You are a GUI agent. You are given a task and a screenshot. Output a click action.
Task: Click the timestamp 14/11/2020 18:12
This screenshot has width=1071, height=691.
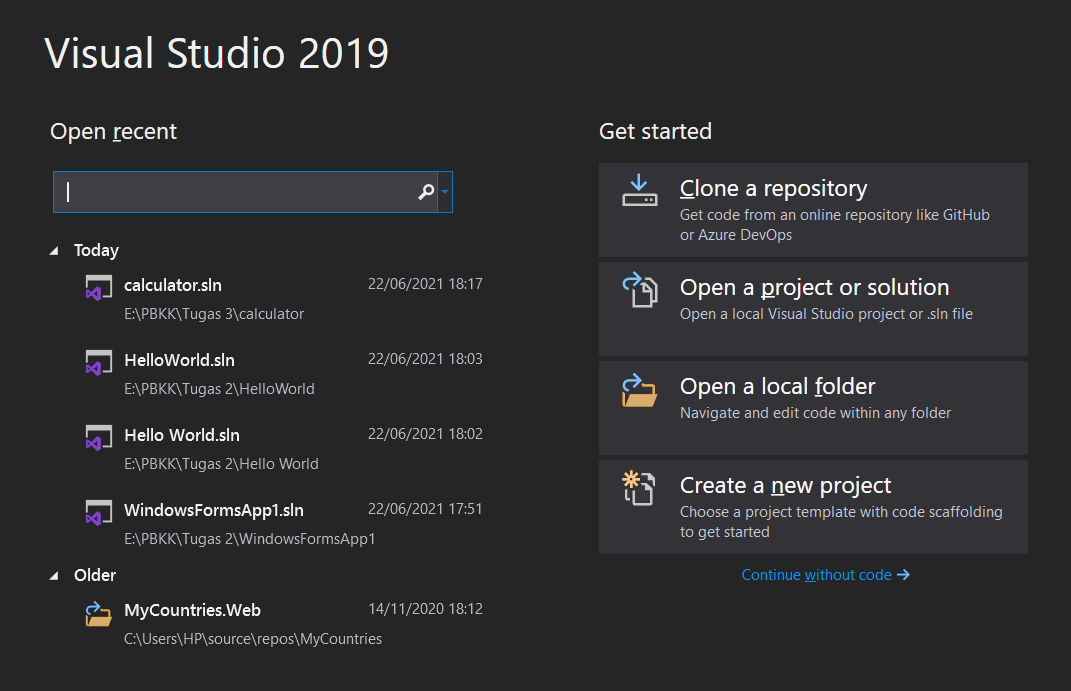click(x=425, y=609)
